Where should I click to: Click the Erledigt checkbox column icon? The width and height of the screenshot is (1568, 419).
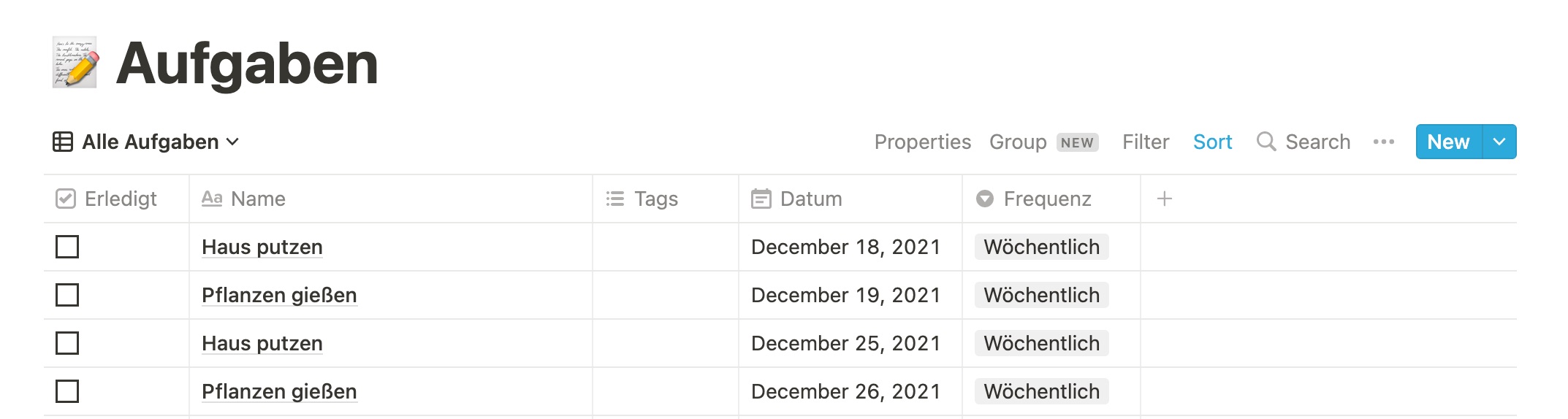coord(66,199)
